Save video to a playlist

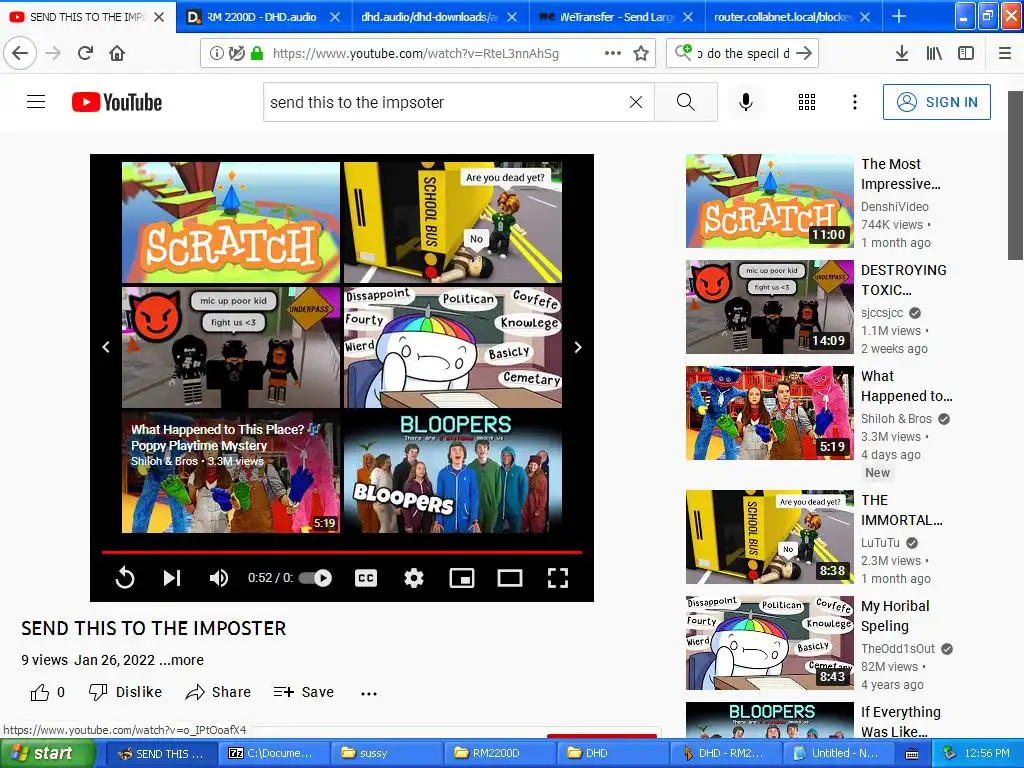point(304,692)
